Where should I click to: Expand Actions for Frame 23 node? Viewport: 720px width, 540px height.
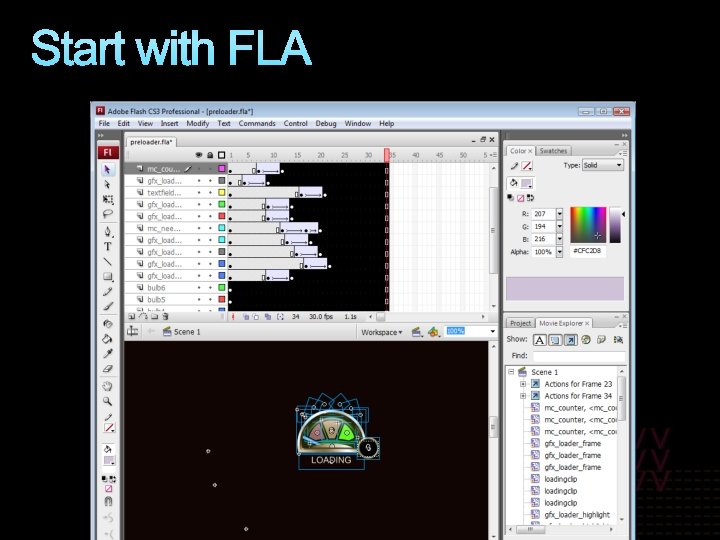(x=523, y=384)
